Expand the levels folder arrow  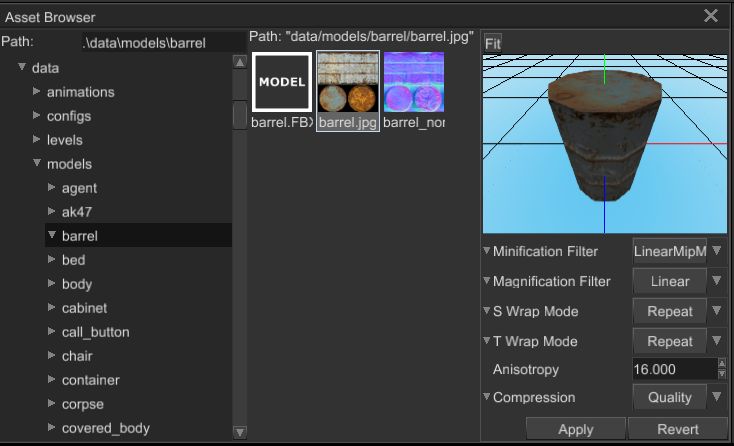point(37,139)
